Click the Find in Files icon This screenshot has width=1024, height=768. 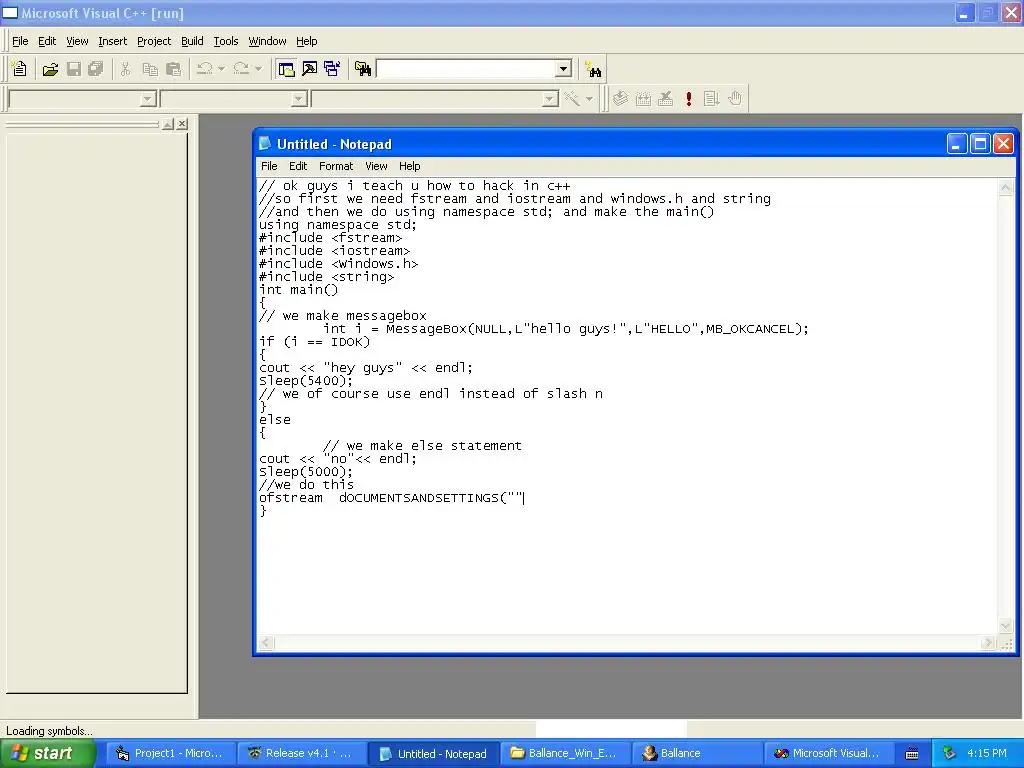363,69
